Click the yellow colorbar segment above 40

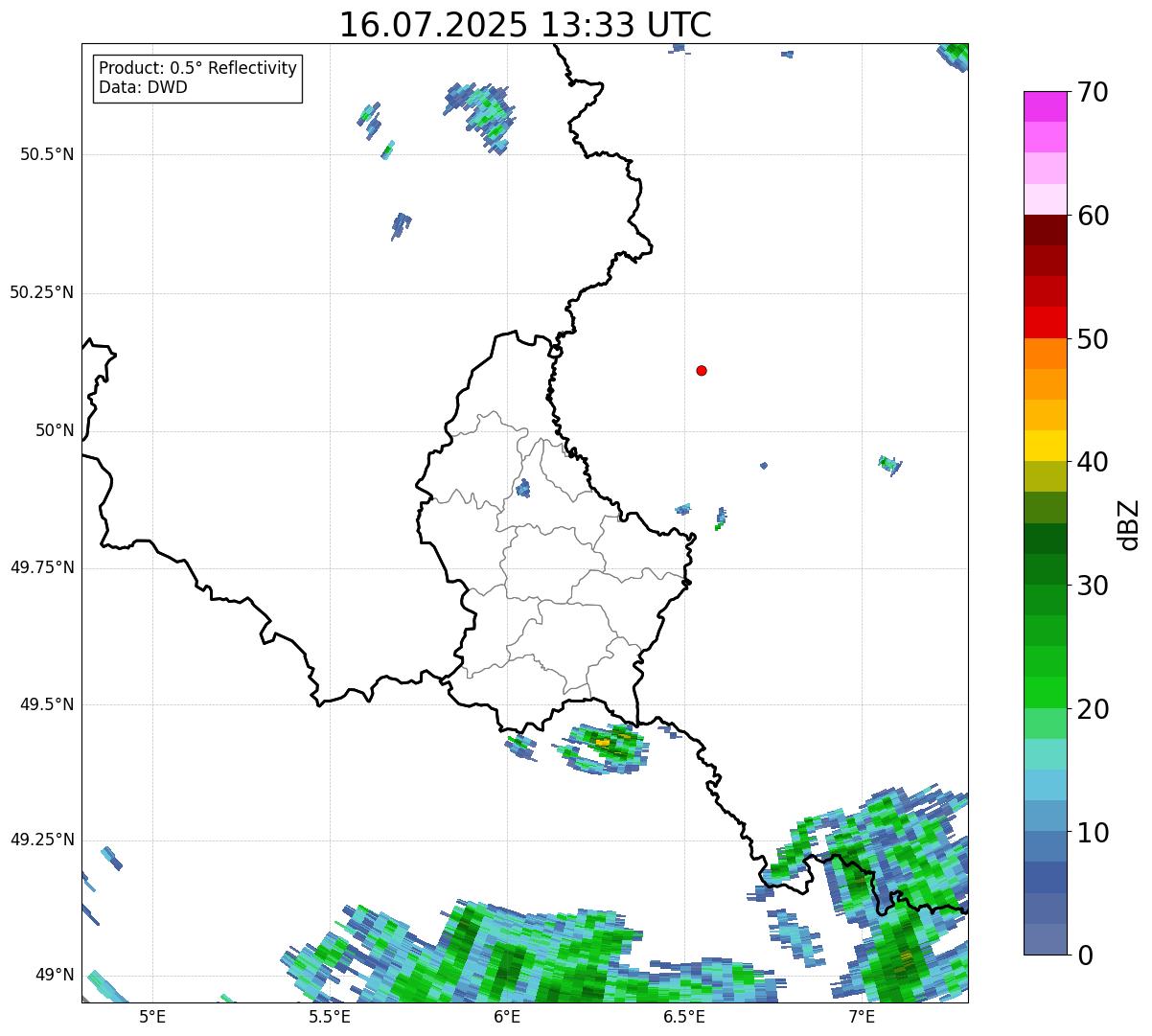coord(1045,446)
